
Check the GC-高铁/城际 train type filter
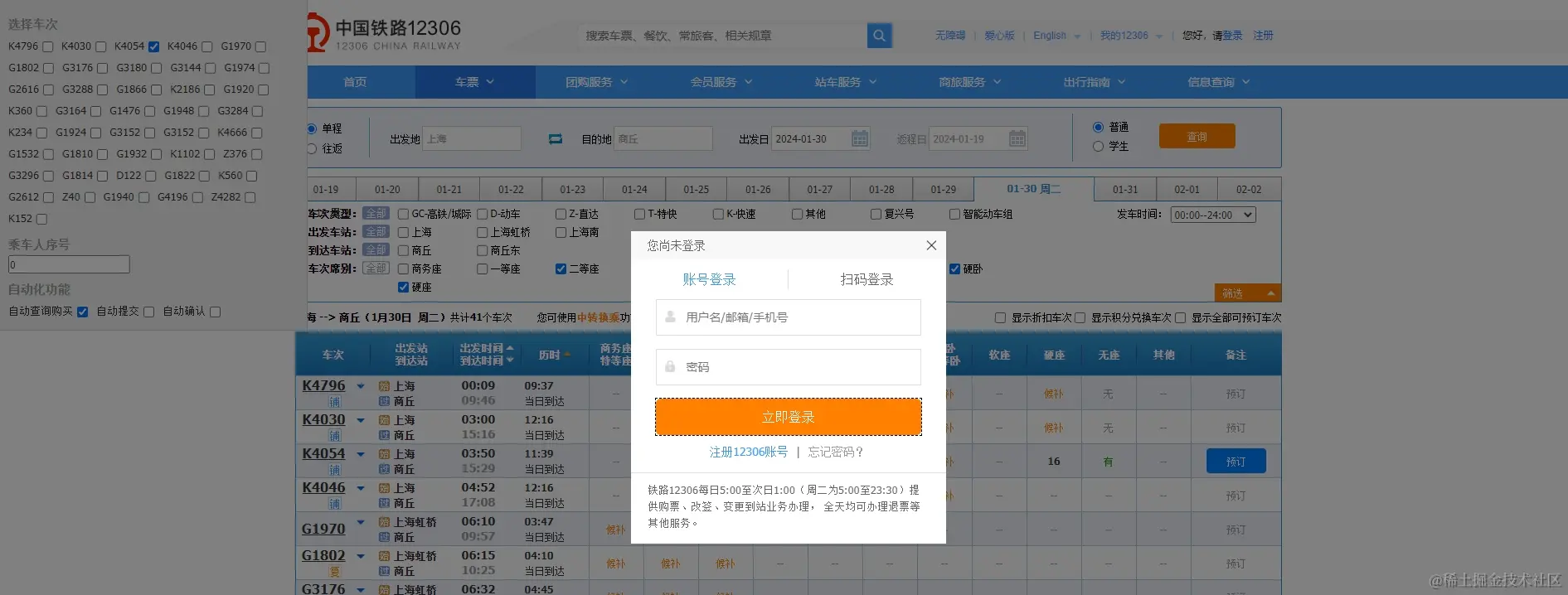pos(404,214)
